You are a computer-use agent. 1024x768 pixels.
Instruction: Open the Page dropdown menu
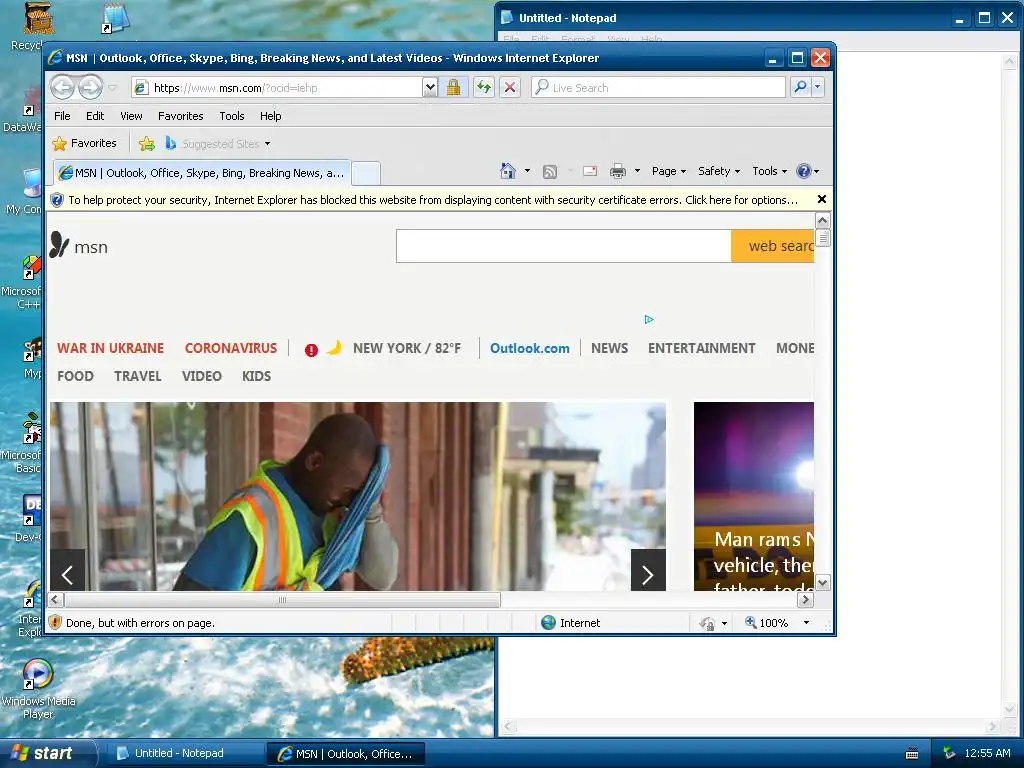pos(669,171)
